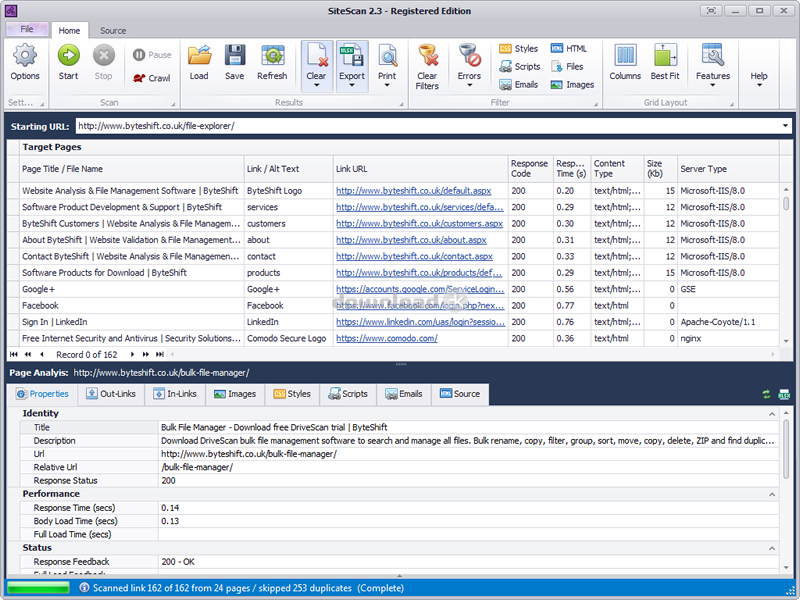
Task: Toggle the Pause scan button
Action: 152,55
